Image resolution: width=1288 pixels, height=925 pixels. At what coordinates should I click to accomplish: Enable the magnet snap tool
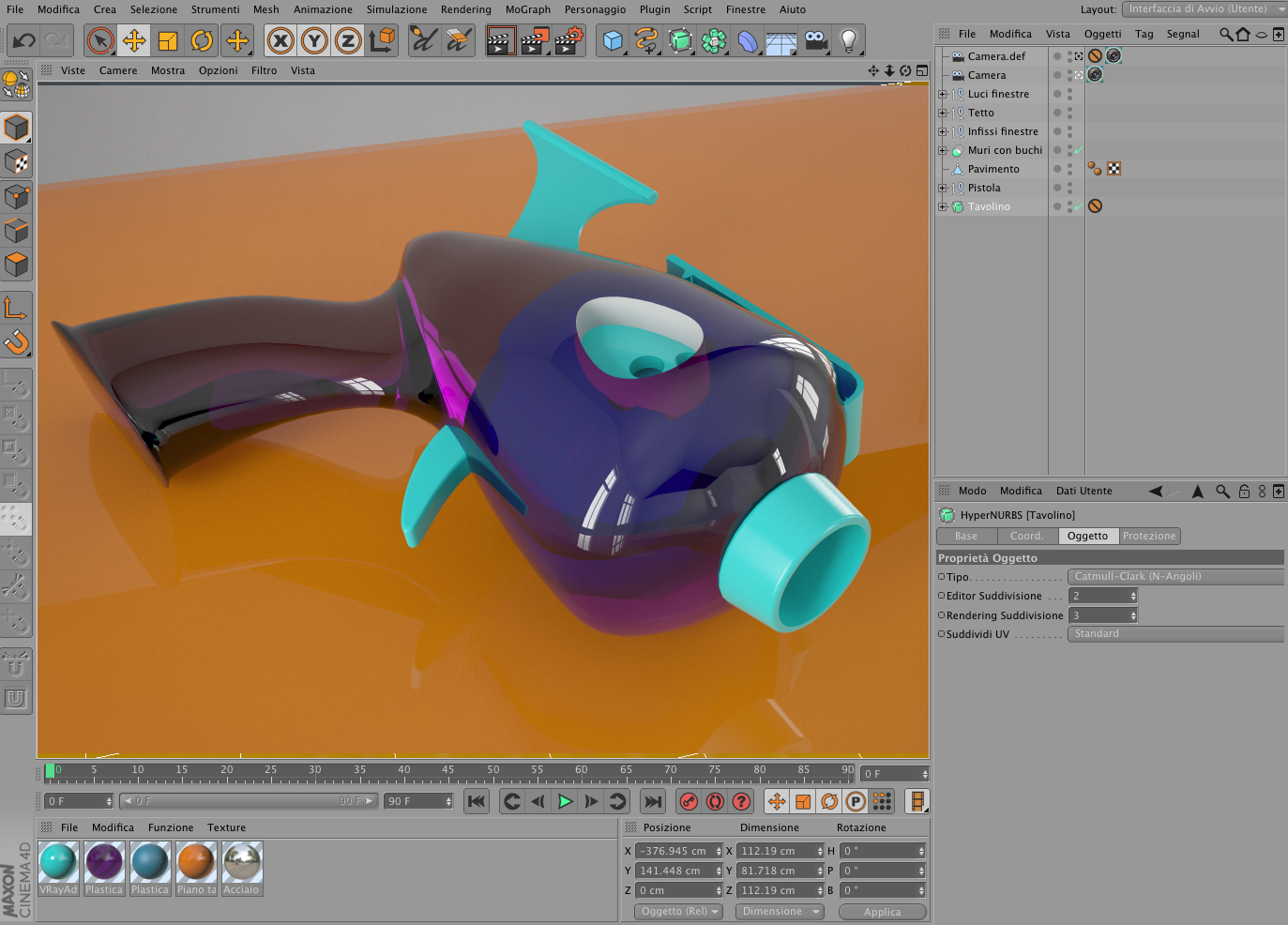[16, 342]
